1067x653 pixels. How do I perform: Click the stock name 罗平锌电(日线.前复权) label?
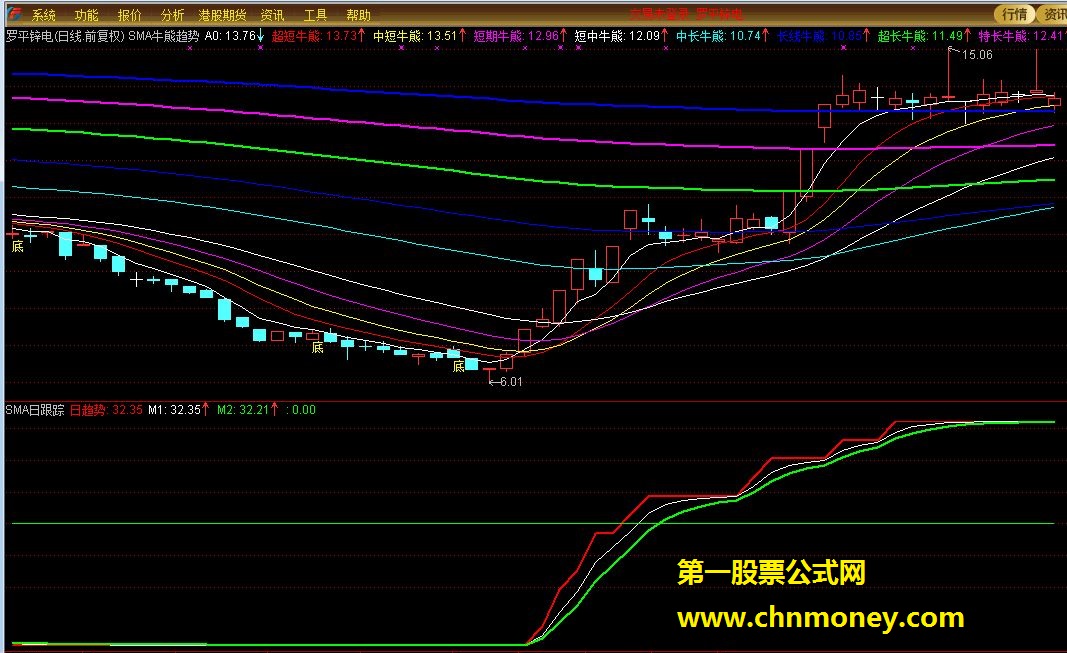tap(65, 36)
